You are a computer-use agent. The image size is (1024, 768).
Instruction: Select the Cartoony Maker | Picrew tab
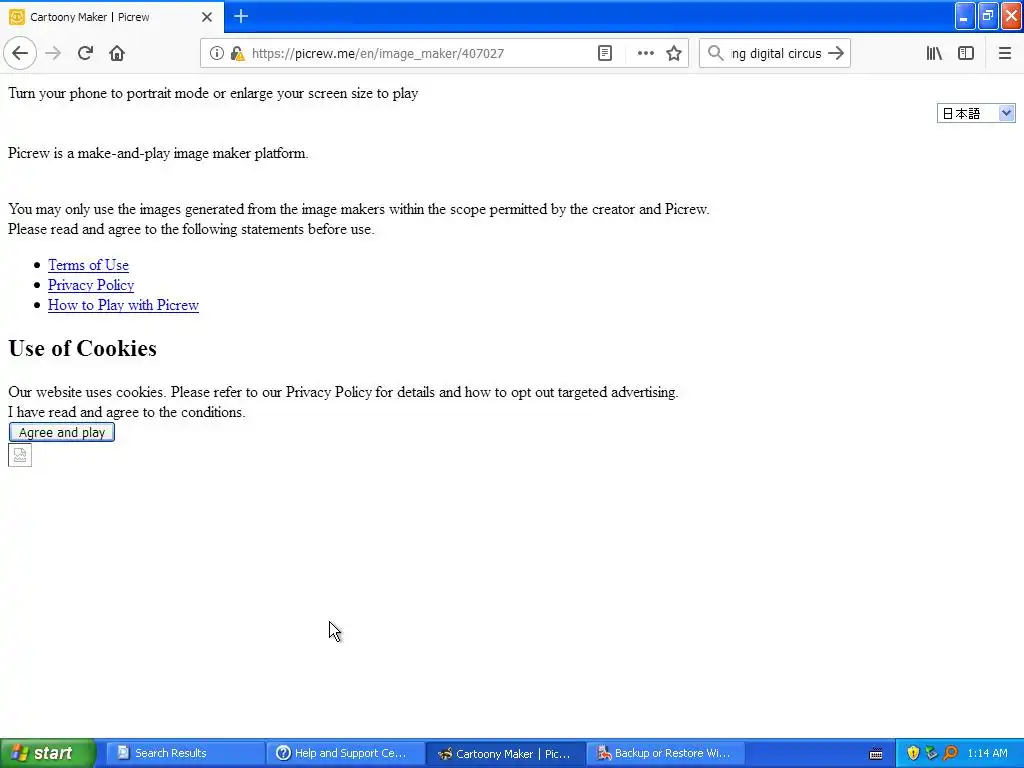111,17
